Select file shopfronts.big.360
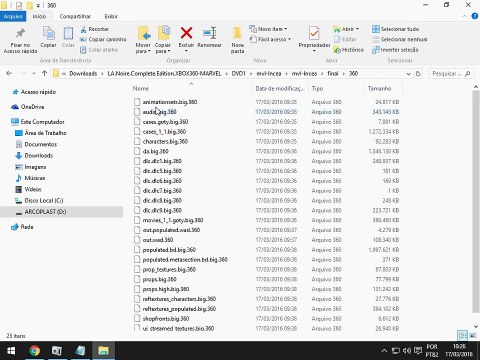This screenshot has height=360, width=480. point(166,318)
